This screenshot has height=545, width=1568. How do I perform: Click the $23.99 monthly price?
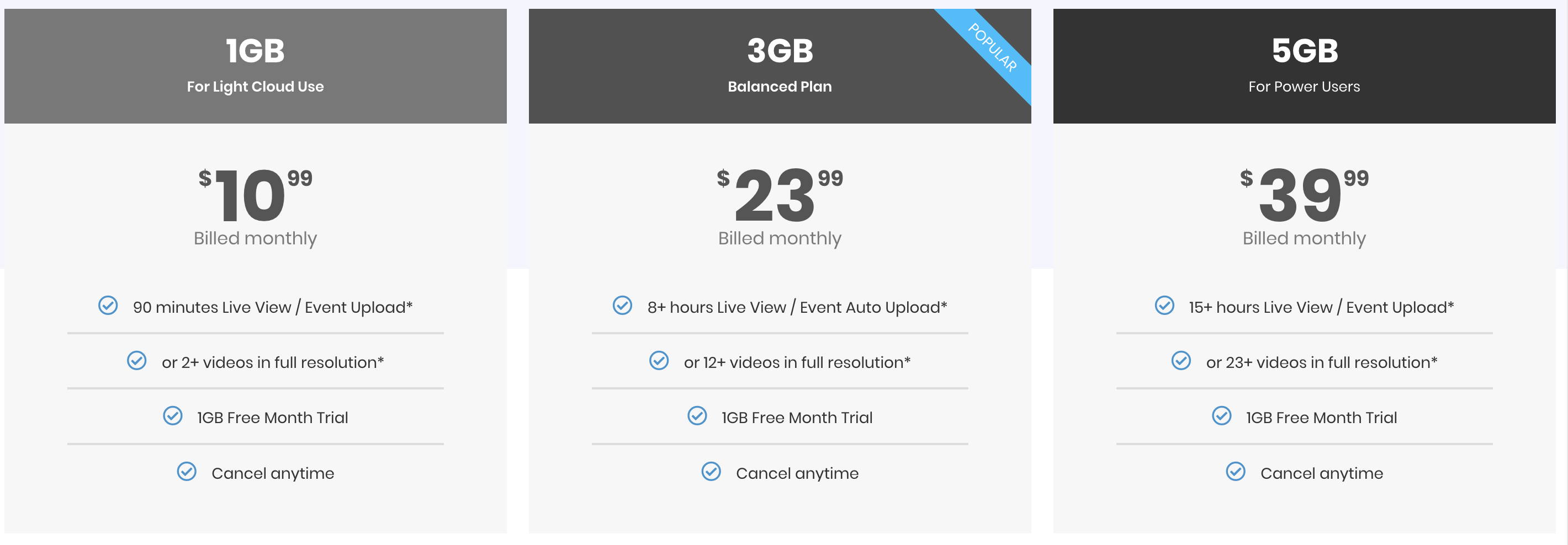click(780, 195)
